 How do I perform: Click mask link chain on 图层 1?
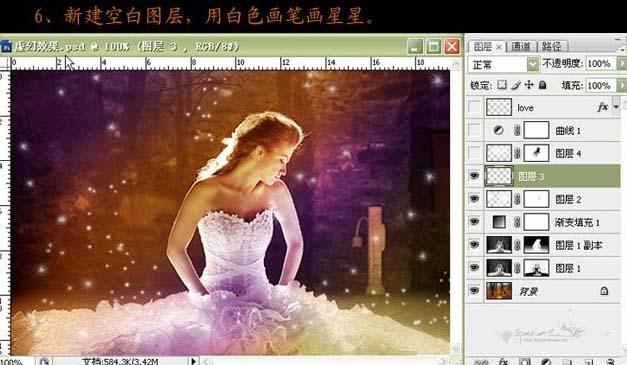[x=517, y=267]
